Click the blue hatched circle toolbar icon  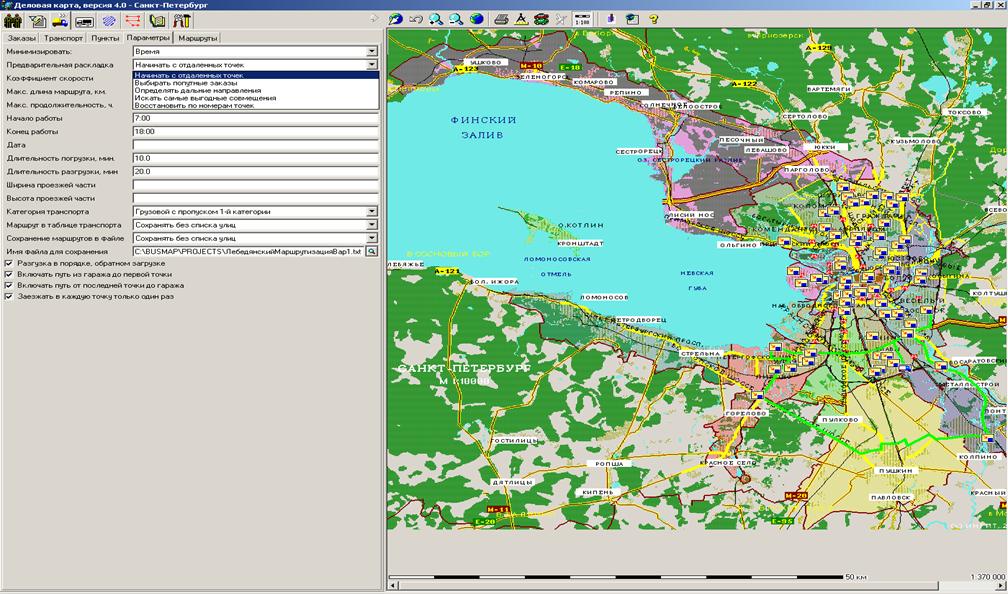[109, 20]
